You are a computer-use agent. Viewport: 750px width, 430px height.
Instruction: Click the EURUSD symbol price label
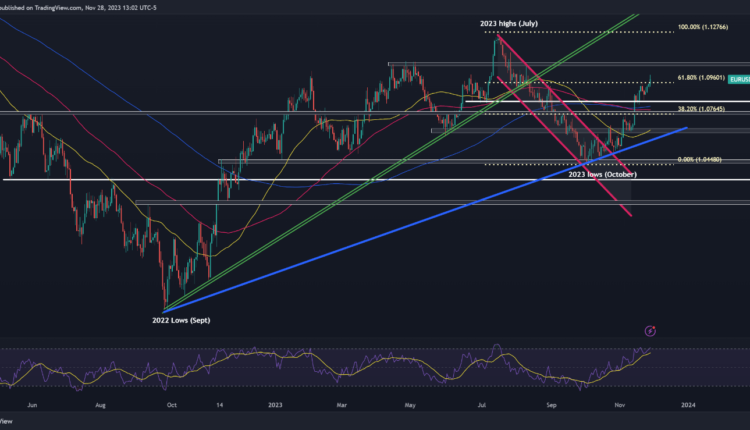739,77
